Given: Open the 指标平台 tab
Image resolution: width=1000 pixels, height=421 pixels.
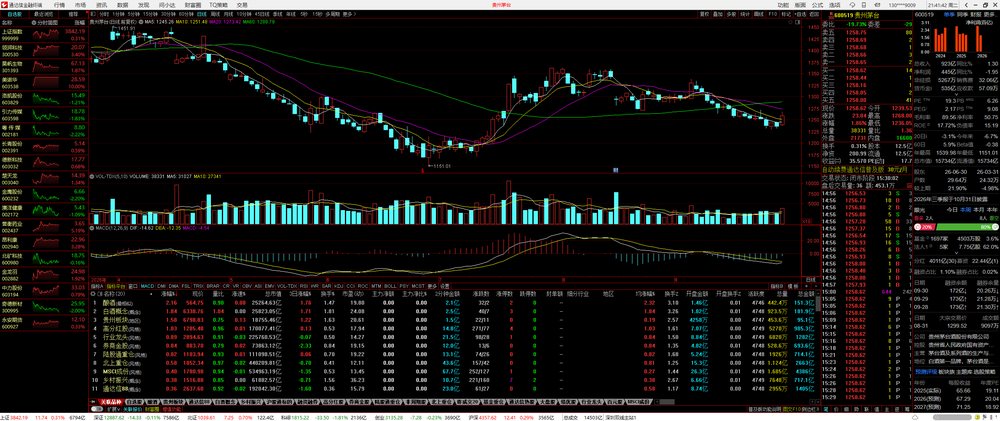Looking at the screenshot, I should coord(115,286).
